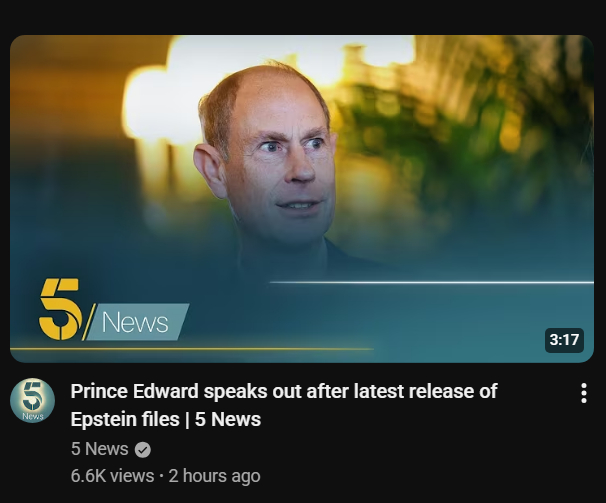
Task: Click the man's ear in the thumbnail
Action: [210, 170]
